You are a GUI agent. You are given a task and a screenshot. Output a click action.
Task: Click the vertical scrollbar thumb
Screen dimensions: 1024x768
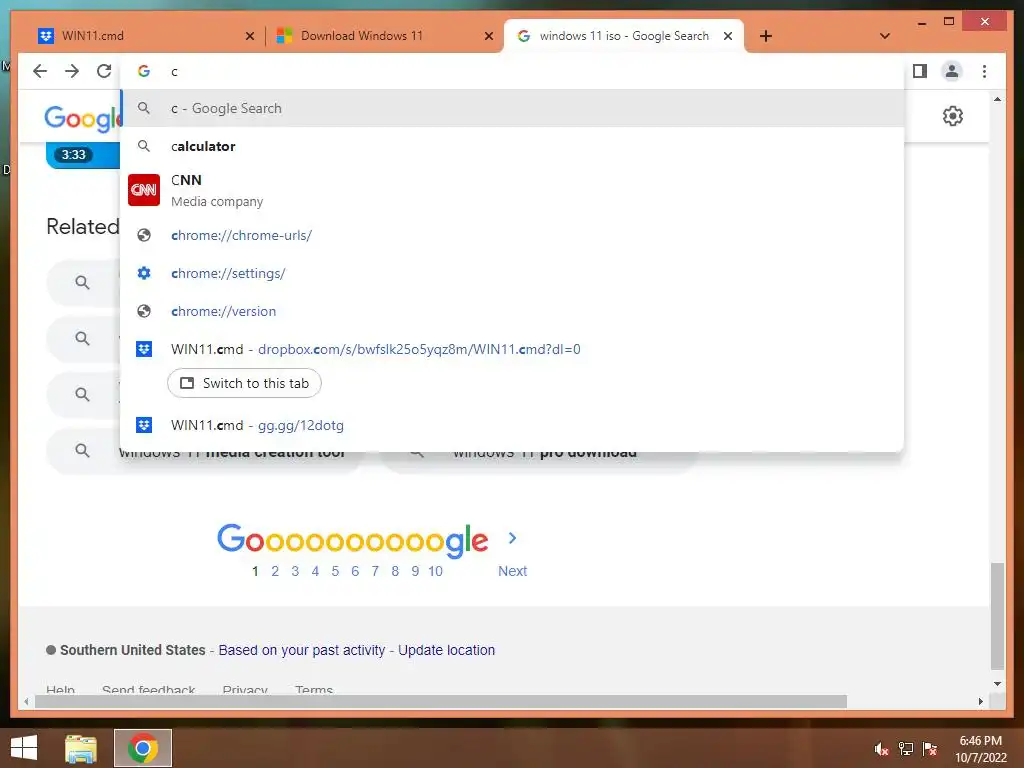click(997, 616)
